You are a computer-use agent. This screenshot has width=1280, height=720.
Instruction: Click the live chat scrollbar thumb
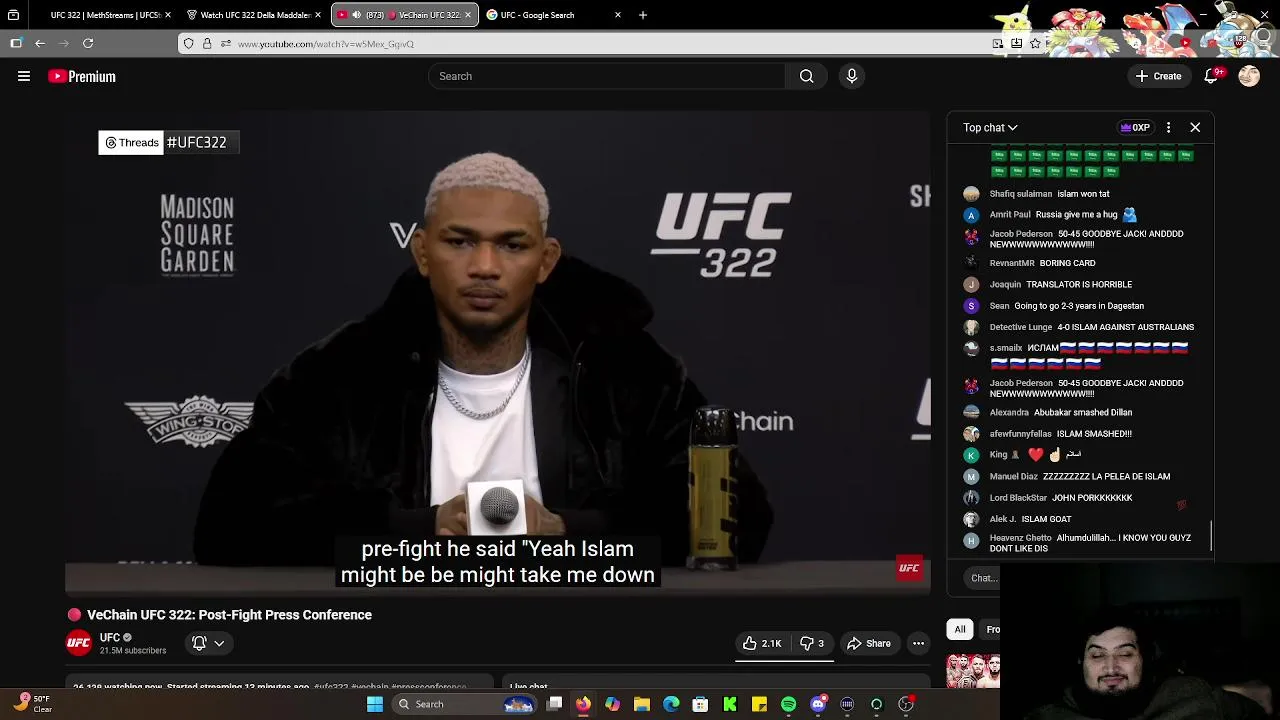(x=1211, y=536)
